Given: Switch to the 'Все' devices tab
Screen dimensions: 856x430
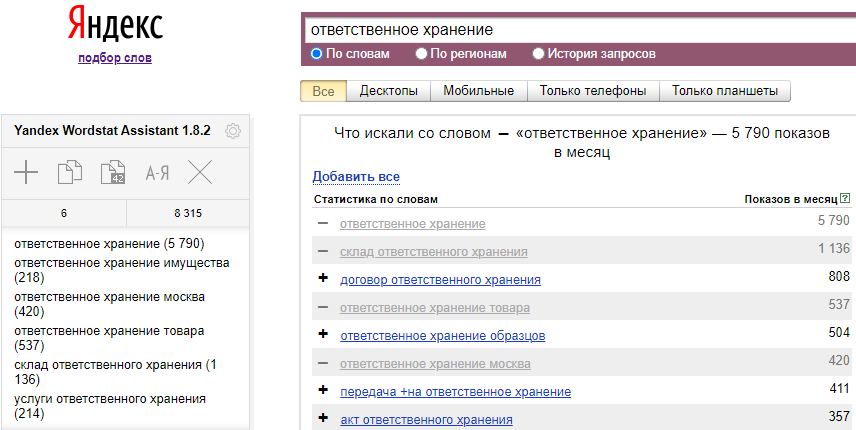Looking at the screenshot, I should [x=323, y=91].
